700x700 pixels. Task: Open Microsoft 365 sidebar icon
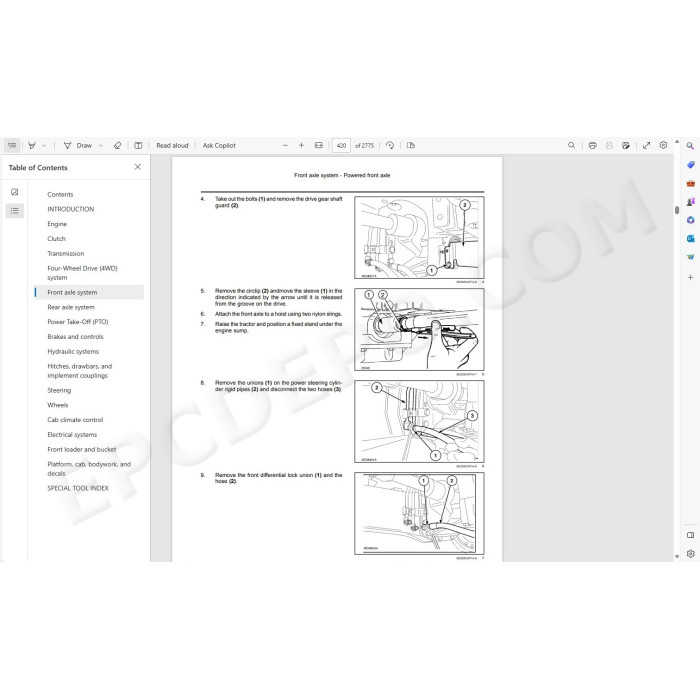690,220
